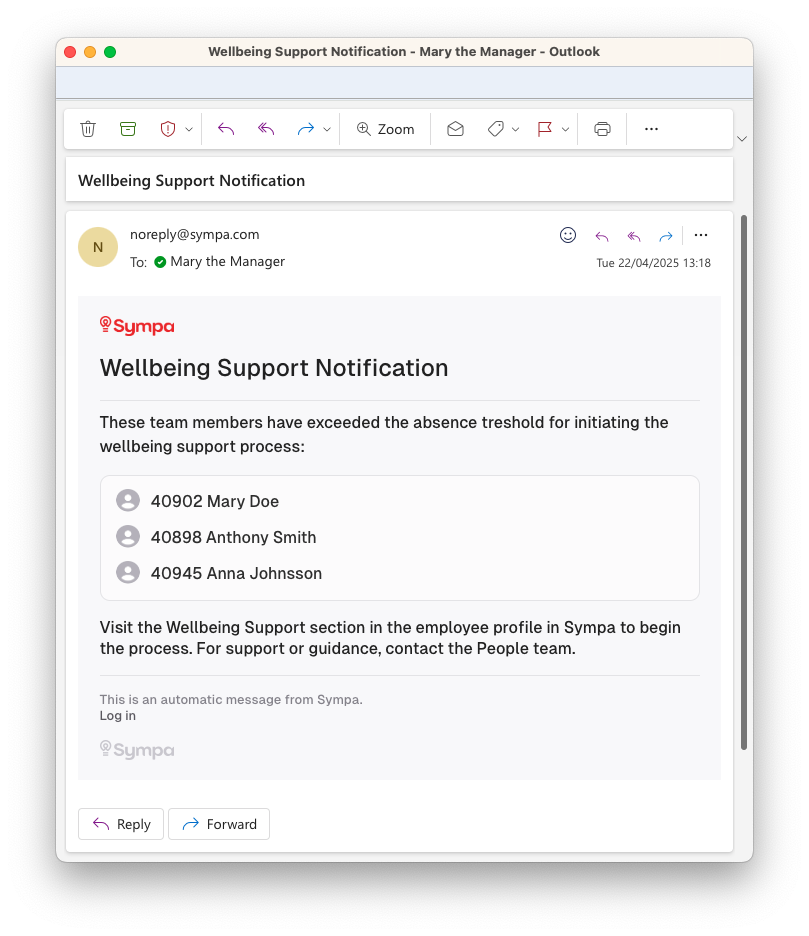Follow the Log in link
The height and width of the screenshot is (936, 809).
[x=118, y=715]
